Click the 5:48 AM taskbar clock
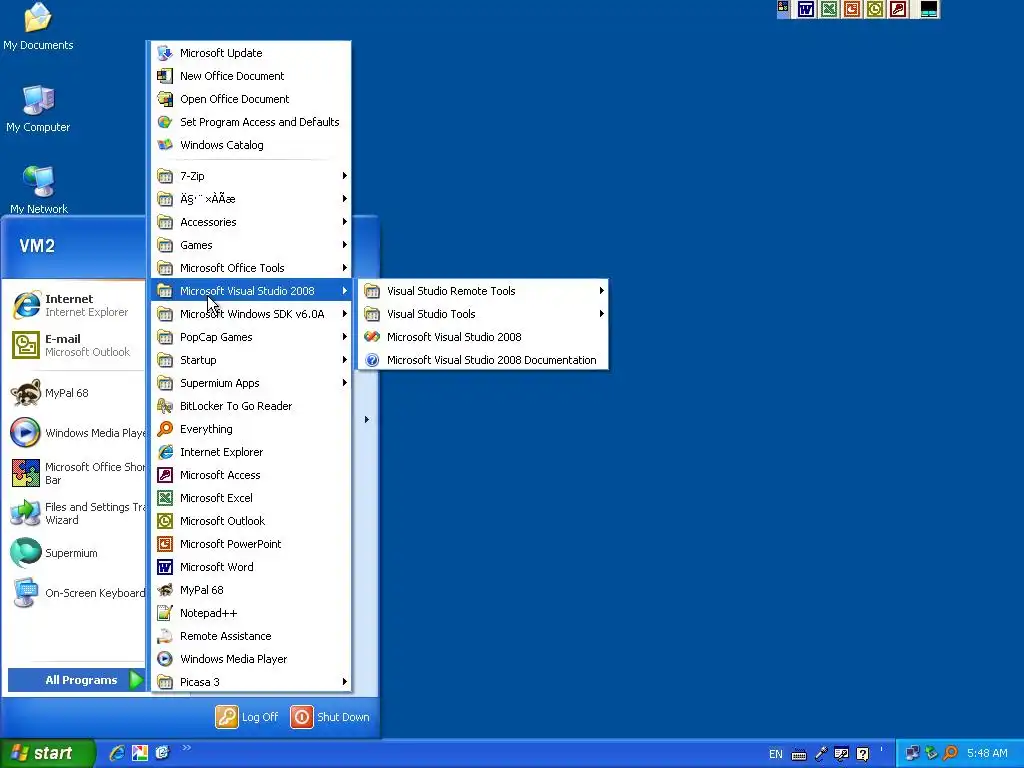Viewport: 1024px width, 768px height. point(987,753)
